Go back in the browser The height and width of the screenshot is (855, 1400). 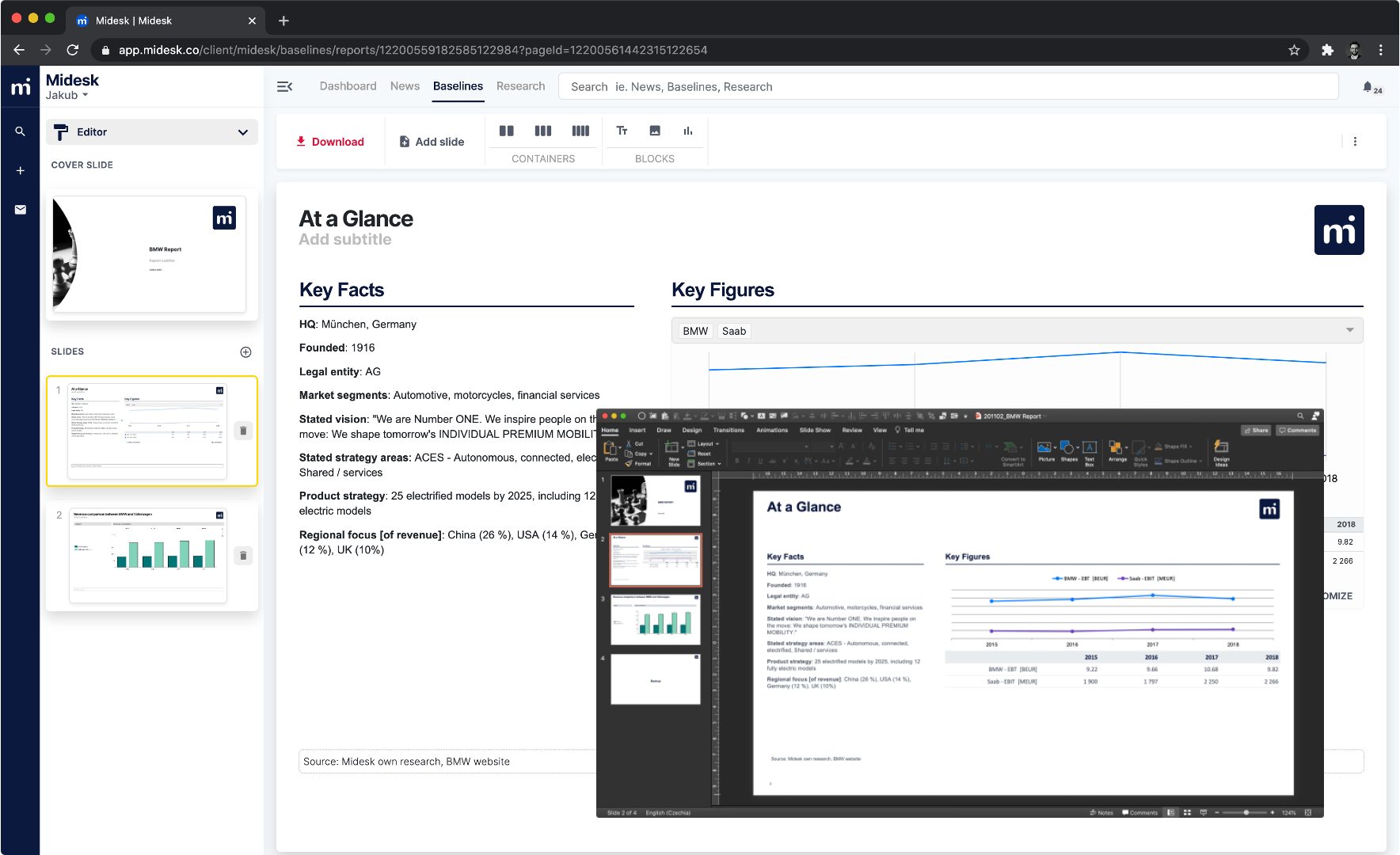click(19, 50)
